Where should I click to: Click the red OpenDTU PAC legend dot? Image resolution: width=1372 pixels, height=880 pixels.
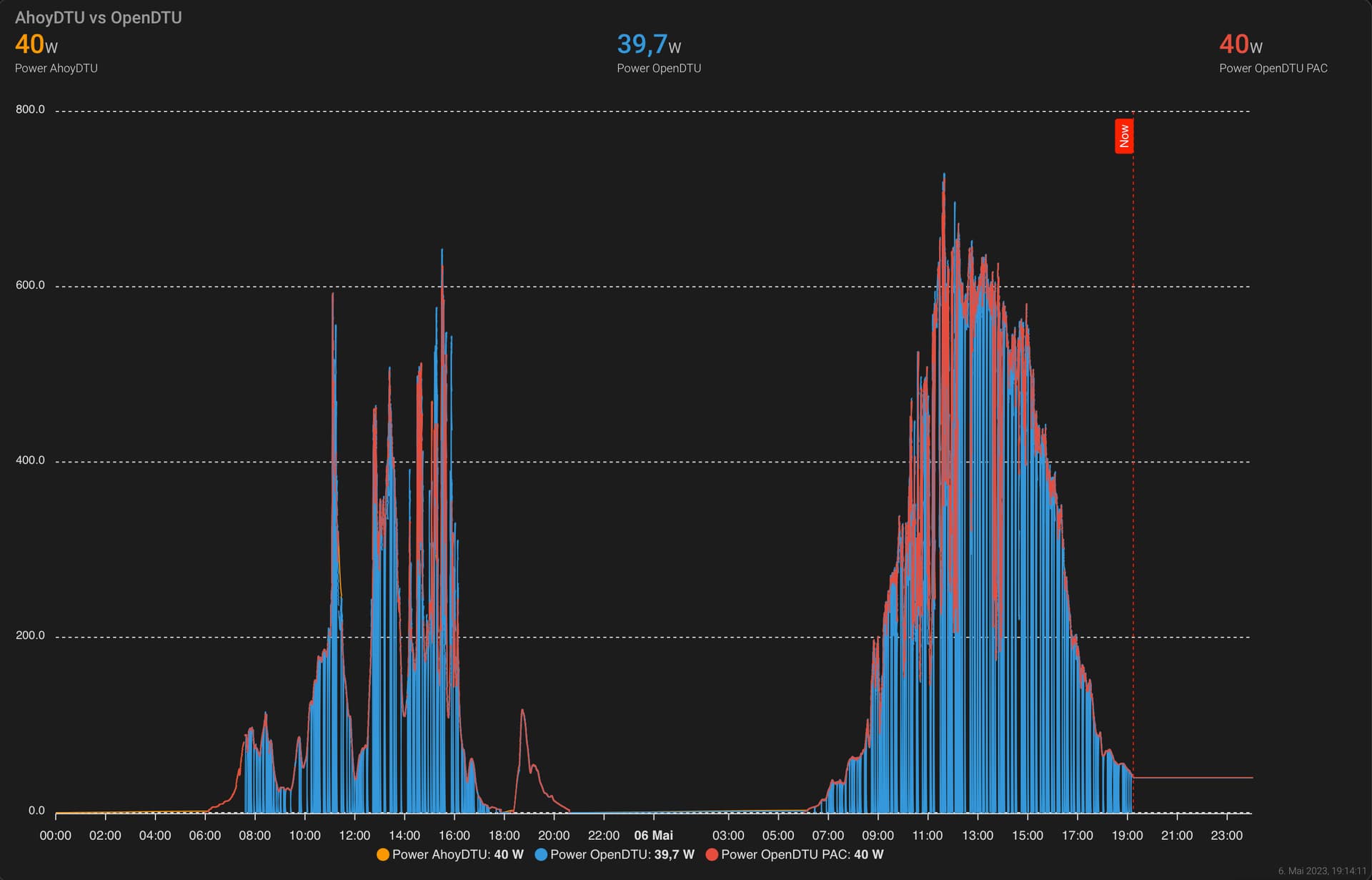(712, 854)
